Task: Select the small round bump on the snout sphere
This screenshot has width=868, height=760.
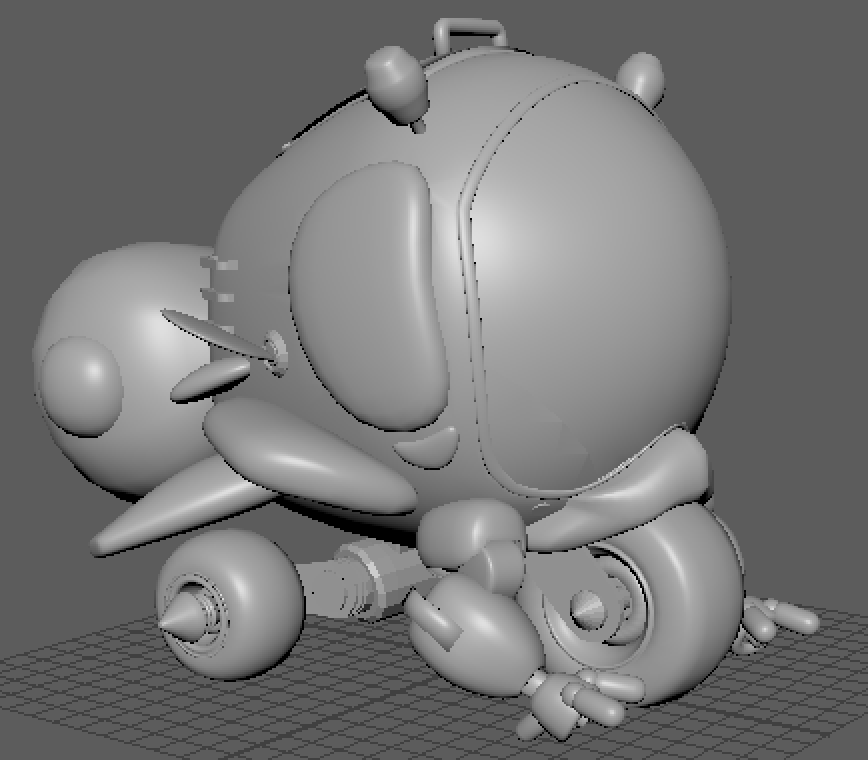Action: click(82, 385)
